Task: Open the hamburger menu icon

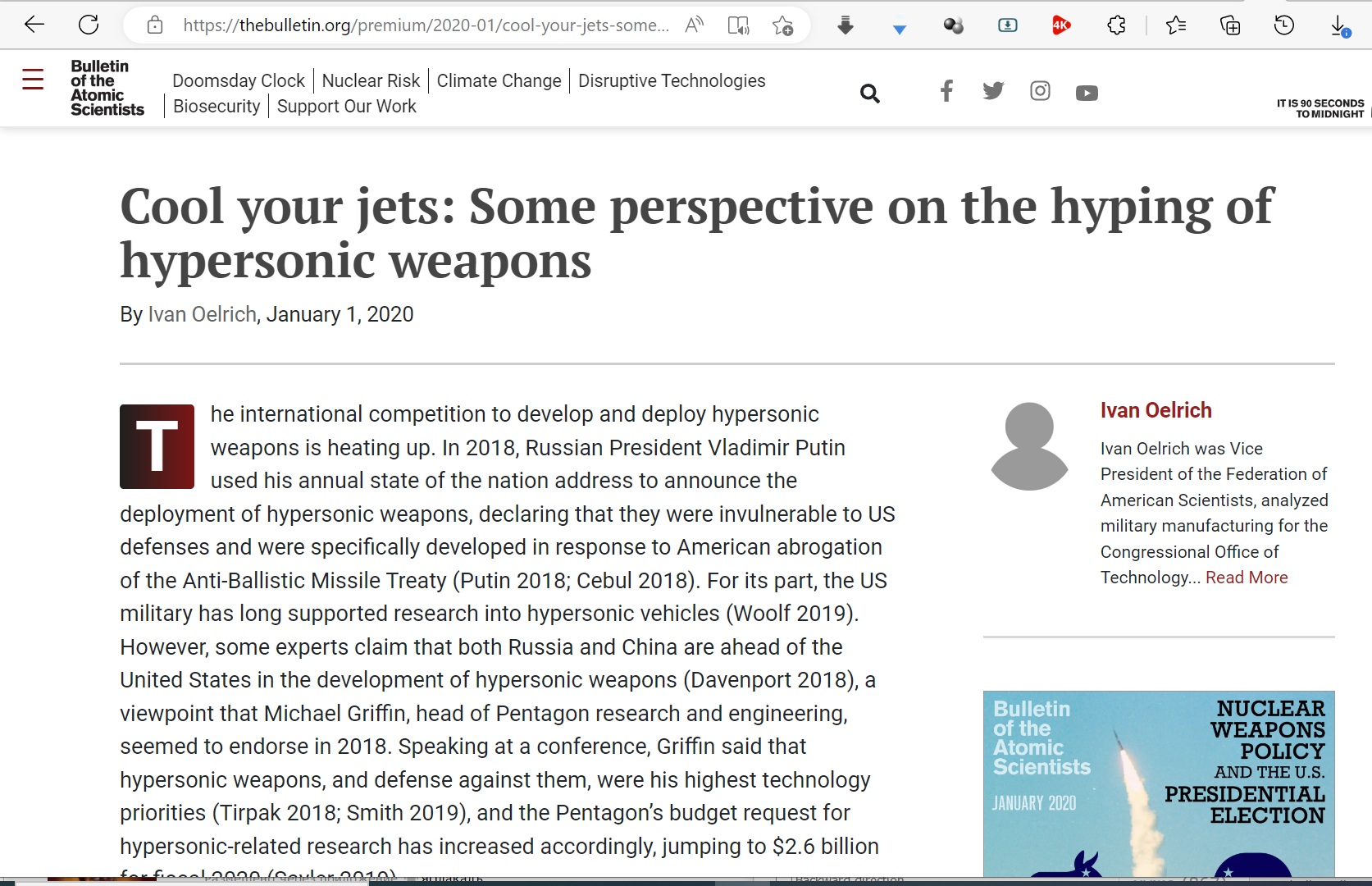Action: click(33, 80)
